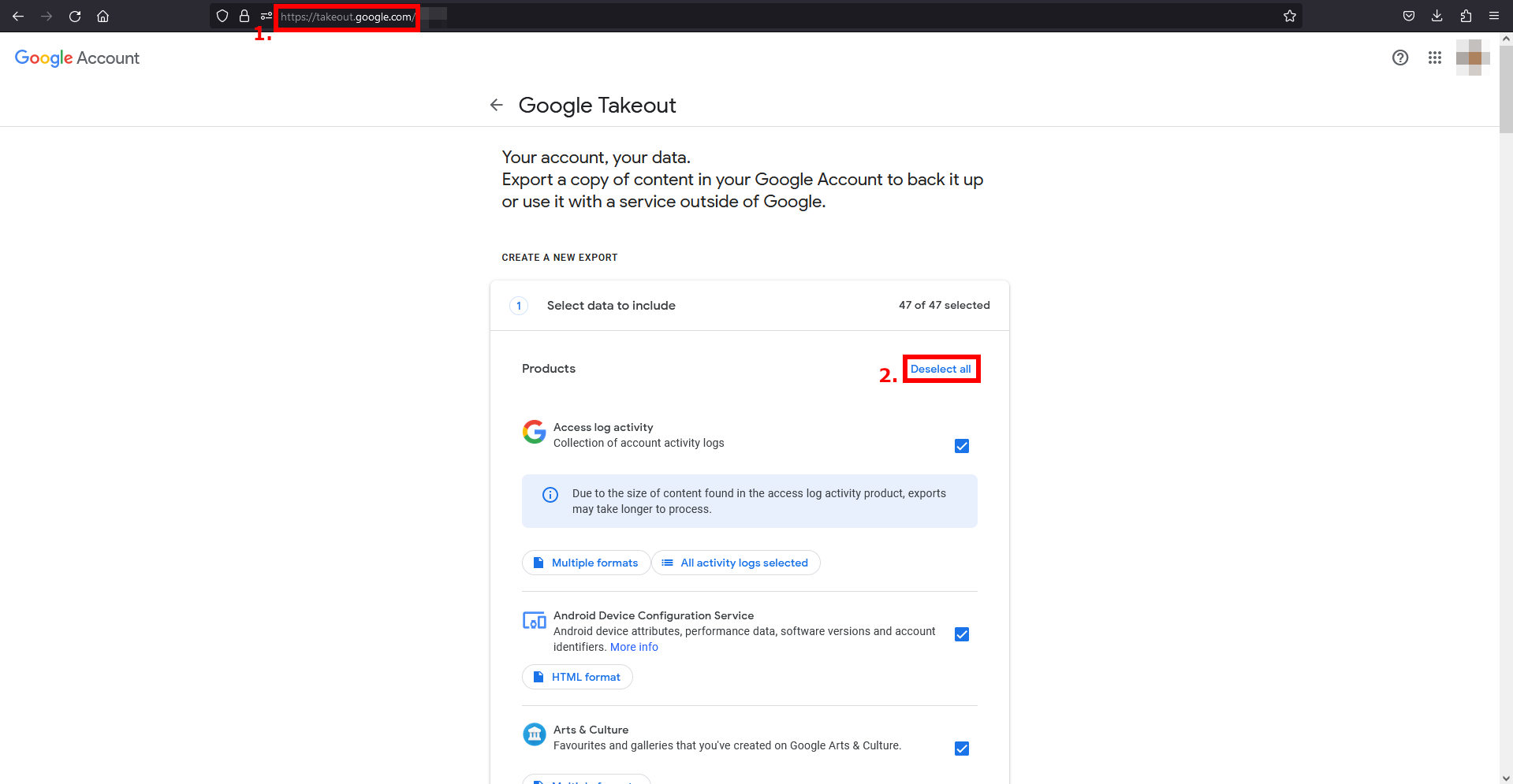This screenshot has height=784, width=1513.
Task: Open HTML format options
Action: (x=577, y=677)
